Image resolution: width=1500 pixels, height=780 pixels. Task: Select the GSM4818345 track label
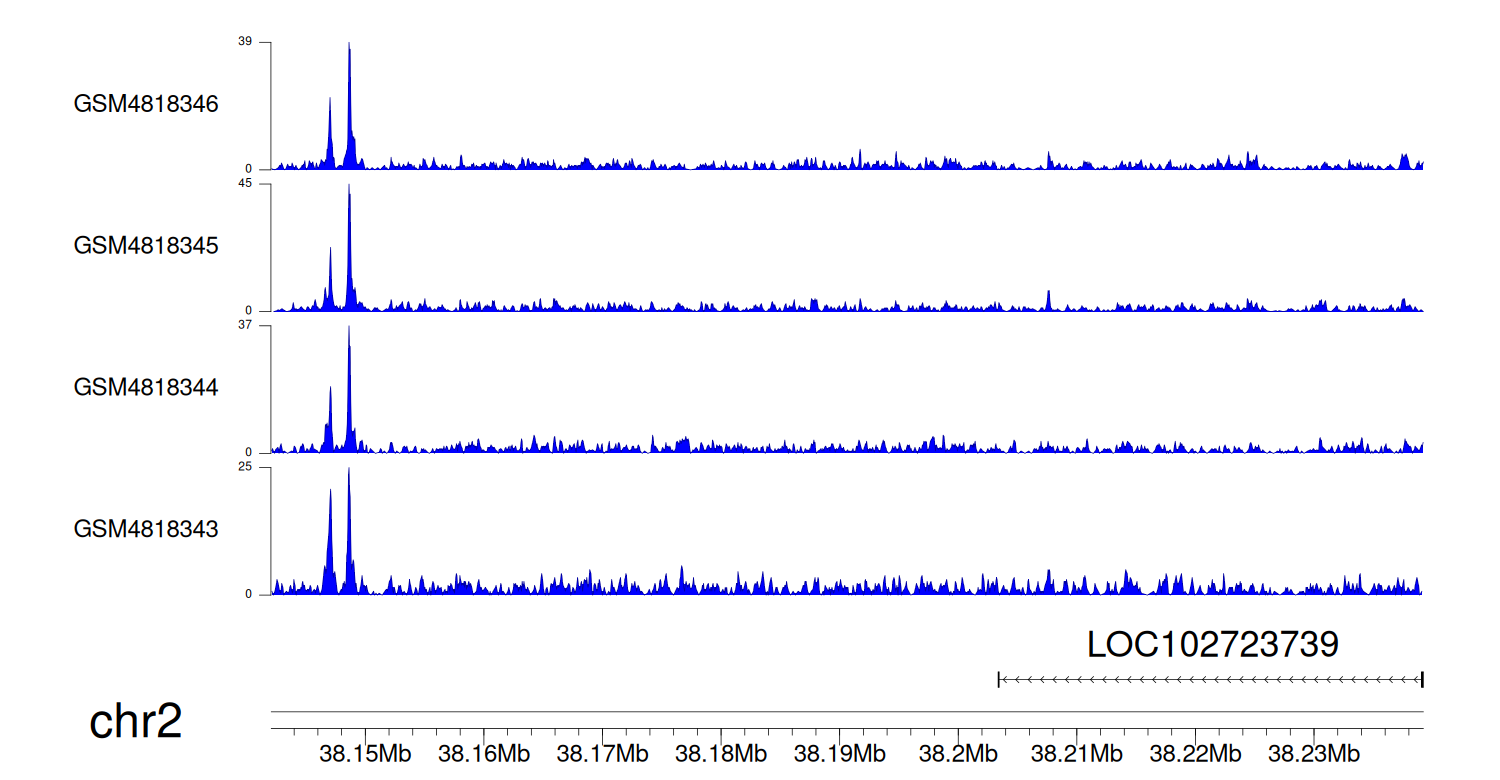coord(146,246)
